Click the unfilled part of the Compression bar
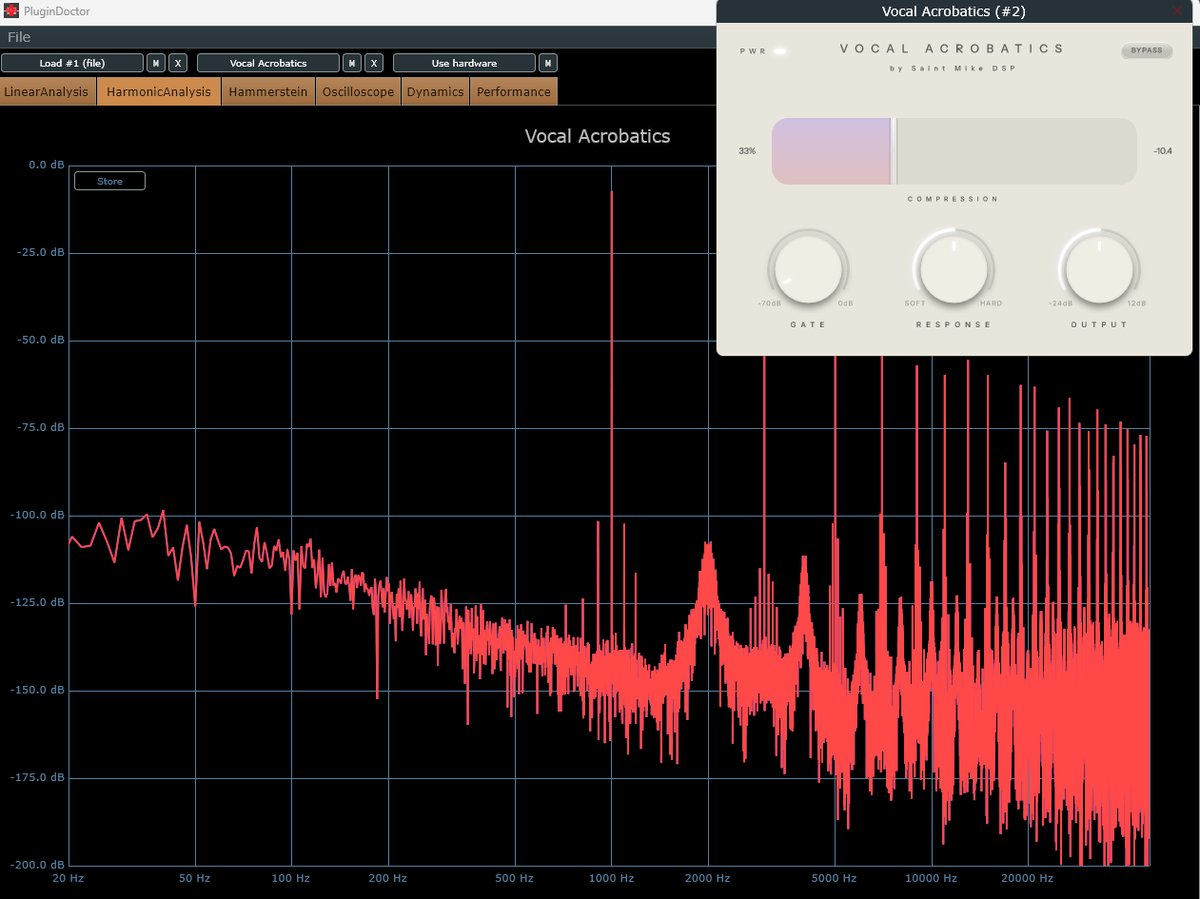 (x=1017, y=151)
